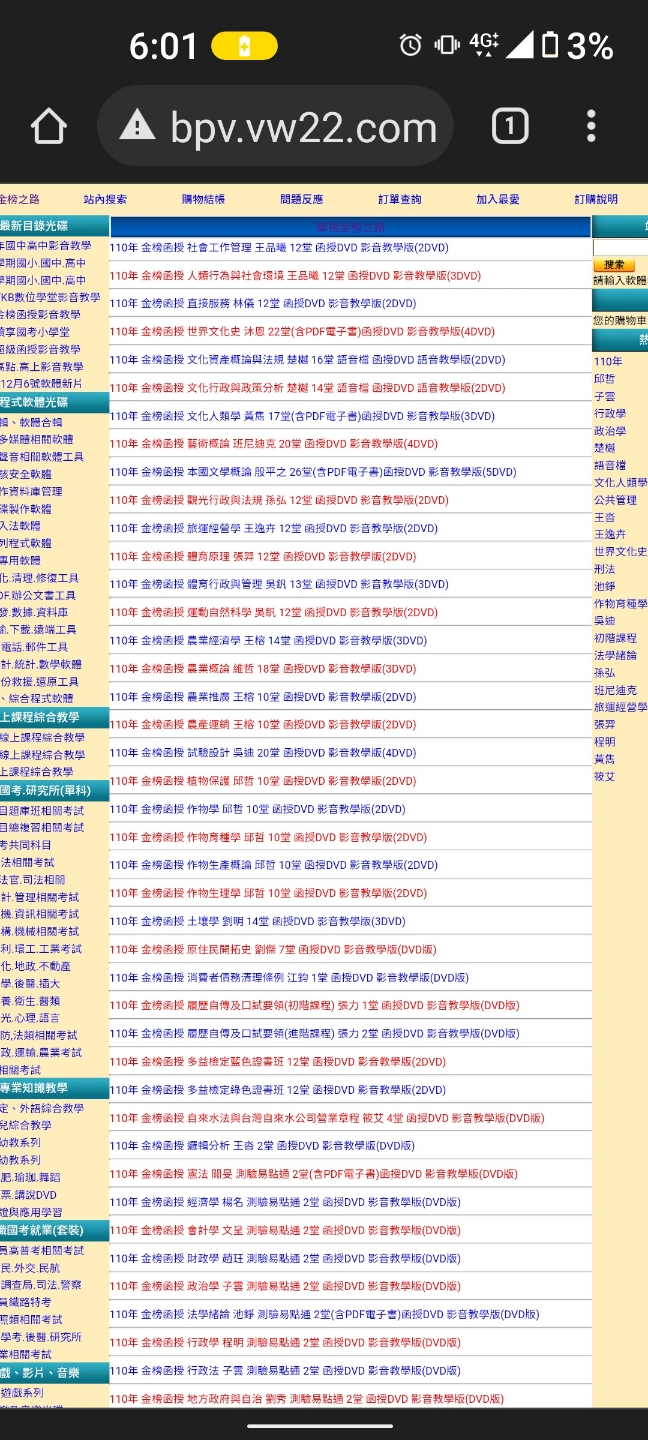
Task: Open 多益檢定藍色證書班 12堂 link
Action: [x=278, y=1062]
